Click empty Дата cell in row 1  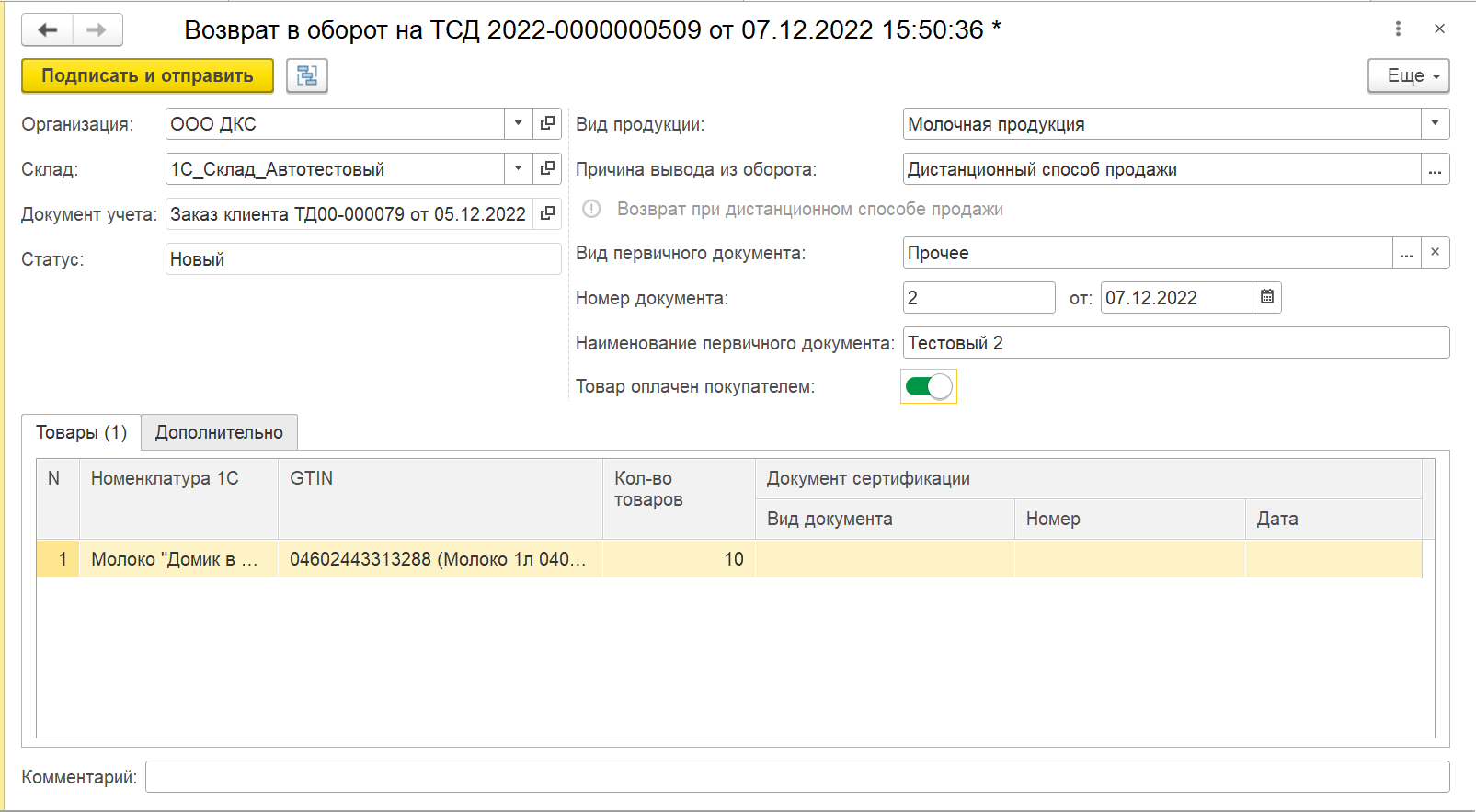(1333, 558)
